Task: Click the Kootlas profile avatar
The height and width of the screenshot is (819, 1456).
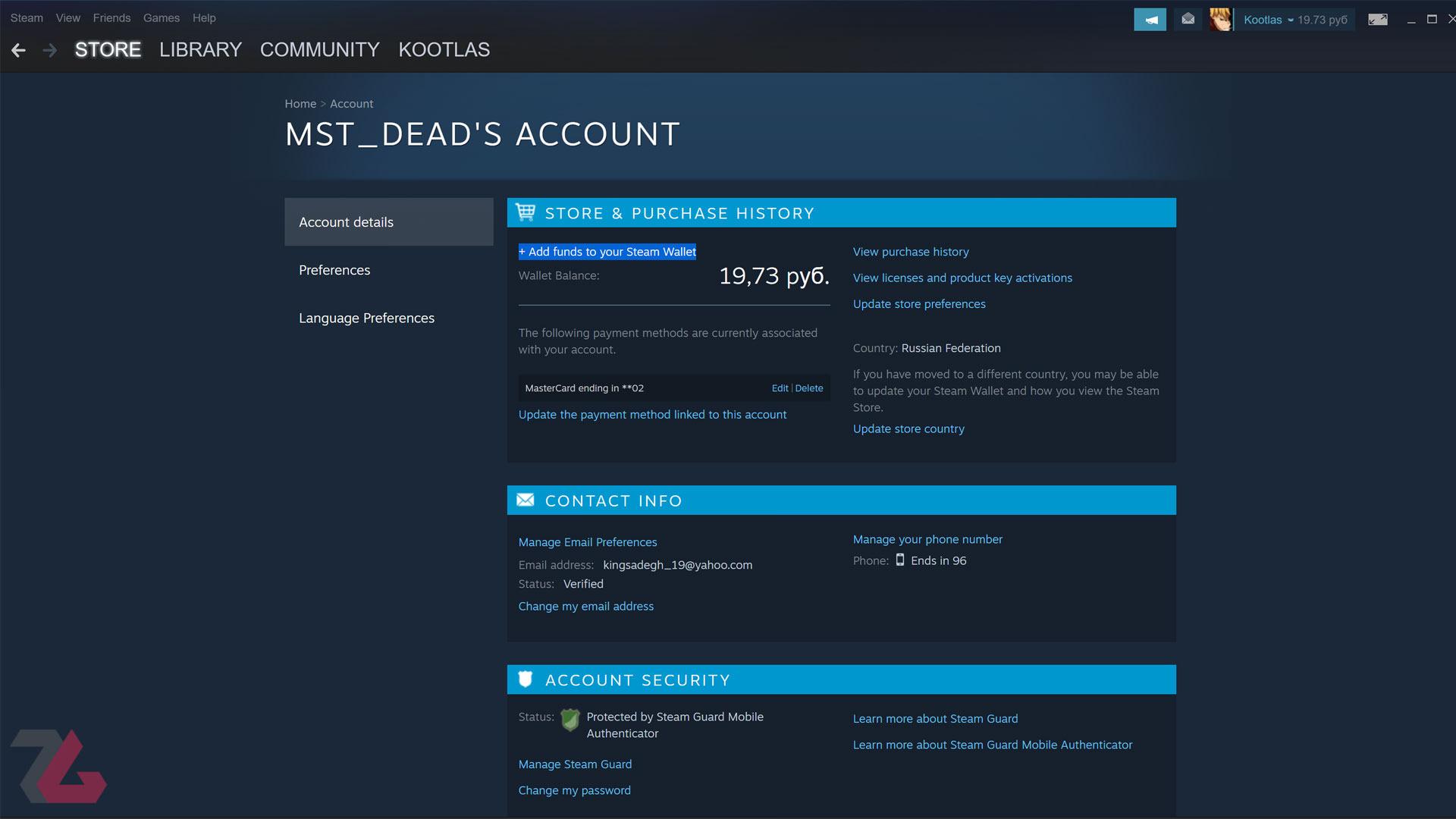Action: tap(1221, 20)
